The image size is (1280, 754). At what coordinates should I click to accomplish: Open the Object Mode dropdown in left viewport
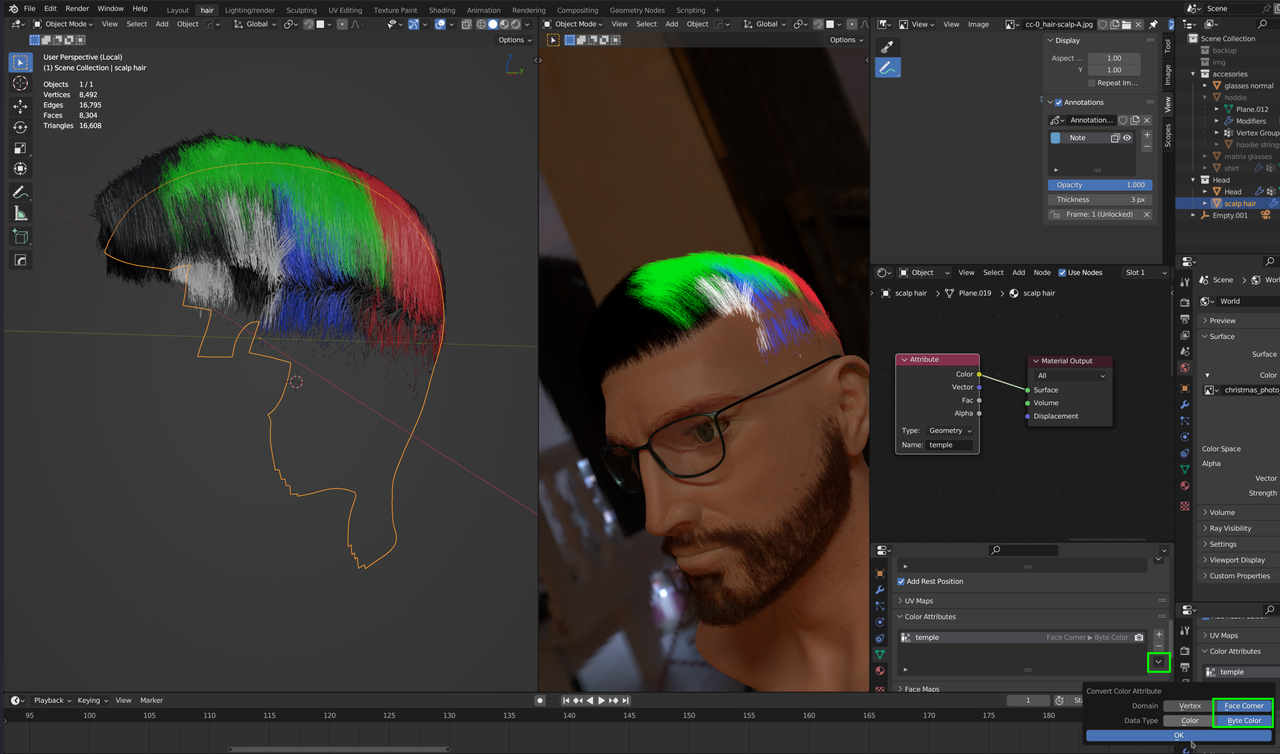[x=63, y=24]
